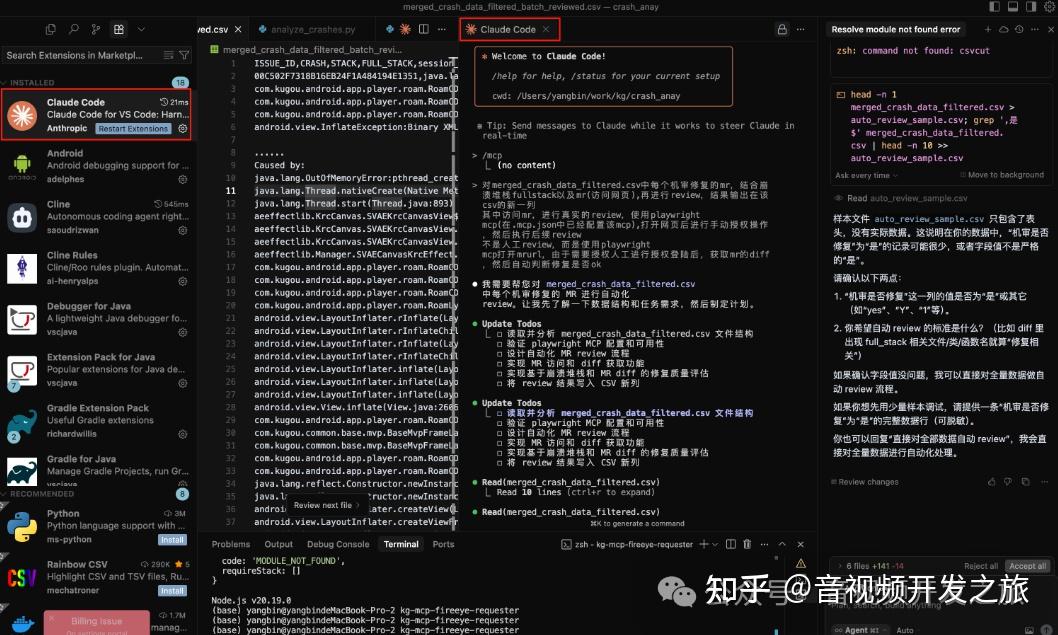Toggle the editor lock icon top right
The height and width of the screenshot is (635, 1058).
point(783,28)
